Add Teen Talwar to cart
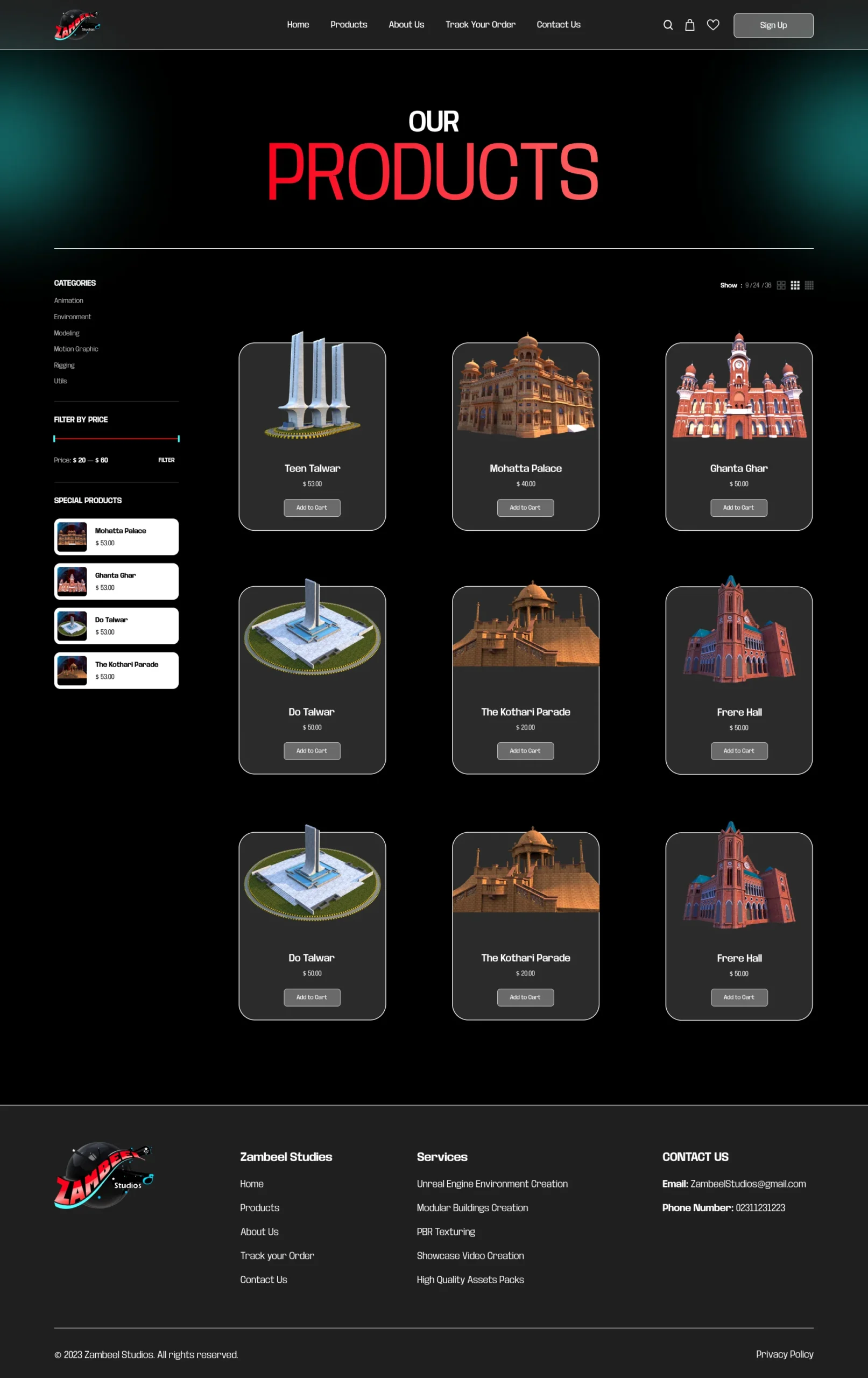The width and height of the screenshot is (868, 1378). coord(312,508)
